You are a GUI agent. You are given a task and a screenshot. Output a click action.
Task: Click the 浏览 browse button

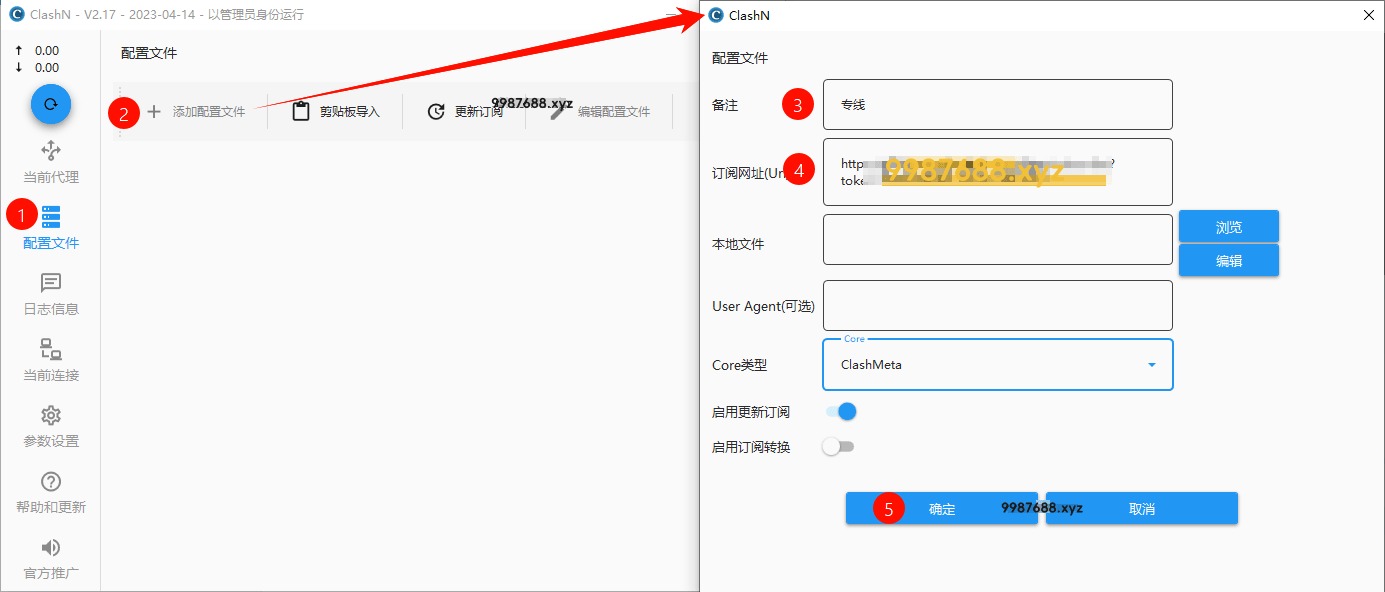tap(1229, 226)
